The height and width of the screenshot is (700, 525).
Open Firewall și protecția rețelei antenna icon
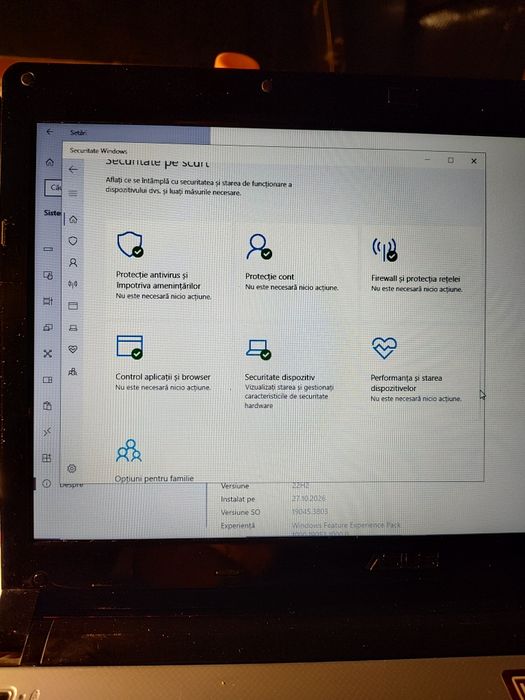pos(384,249)
